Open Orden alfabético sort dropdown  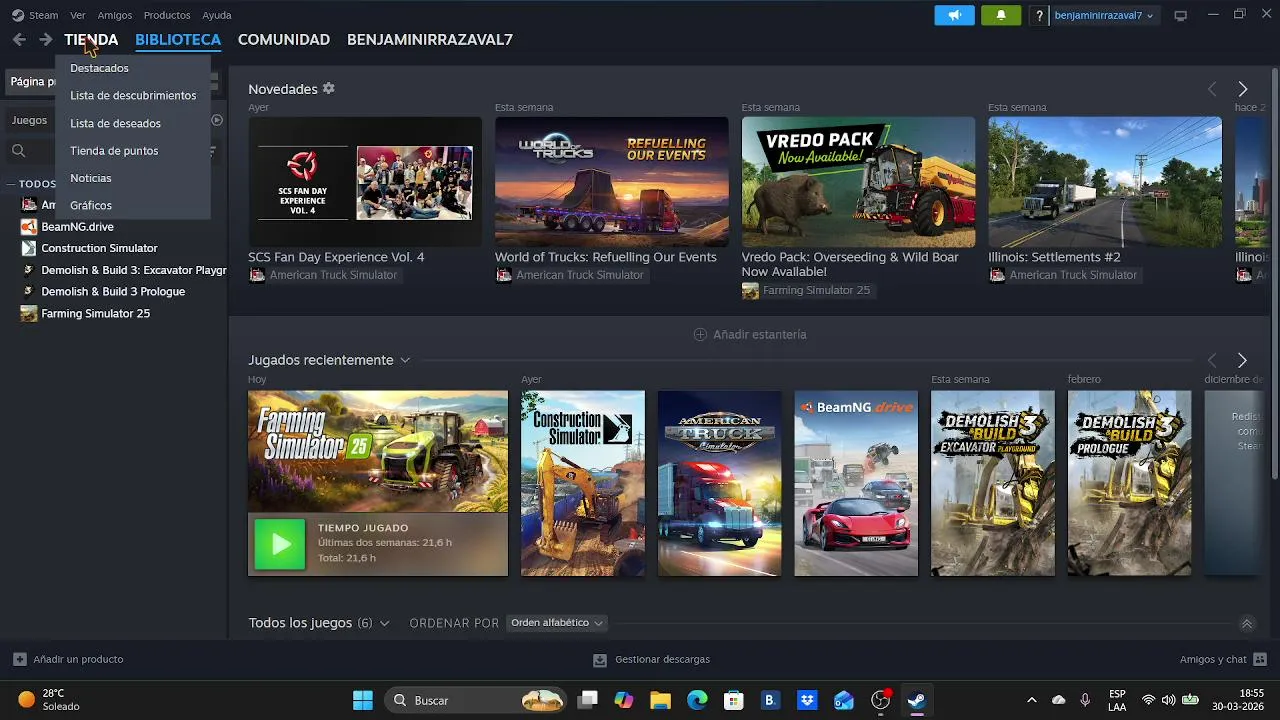tap(557, 623)
